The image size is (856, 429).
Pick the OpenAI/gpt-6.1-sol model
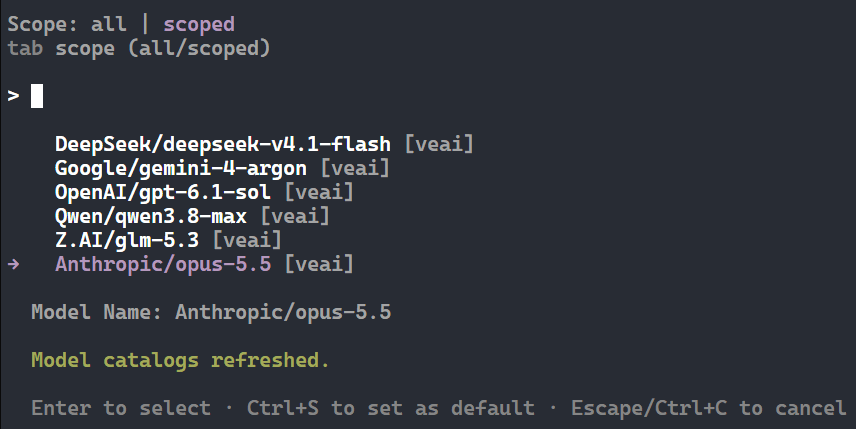pos(204,192)
